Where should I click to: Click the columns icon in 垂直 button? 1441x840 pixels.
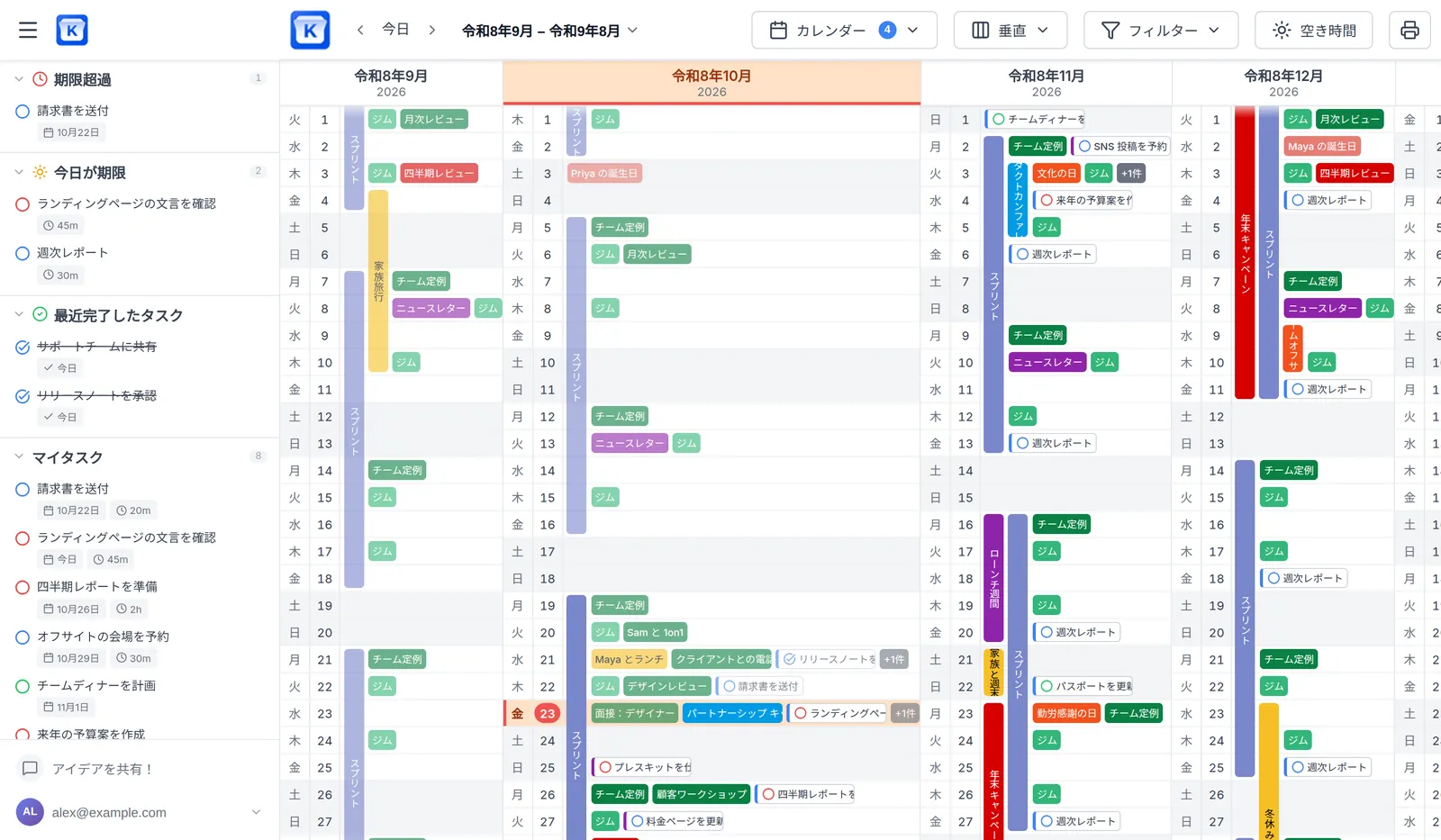981,31
